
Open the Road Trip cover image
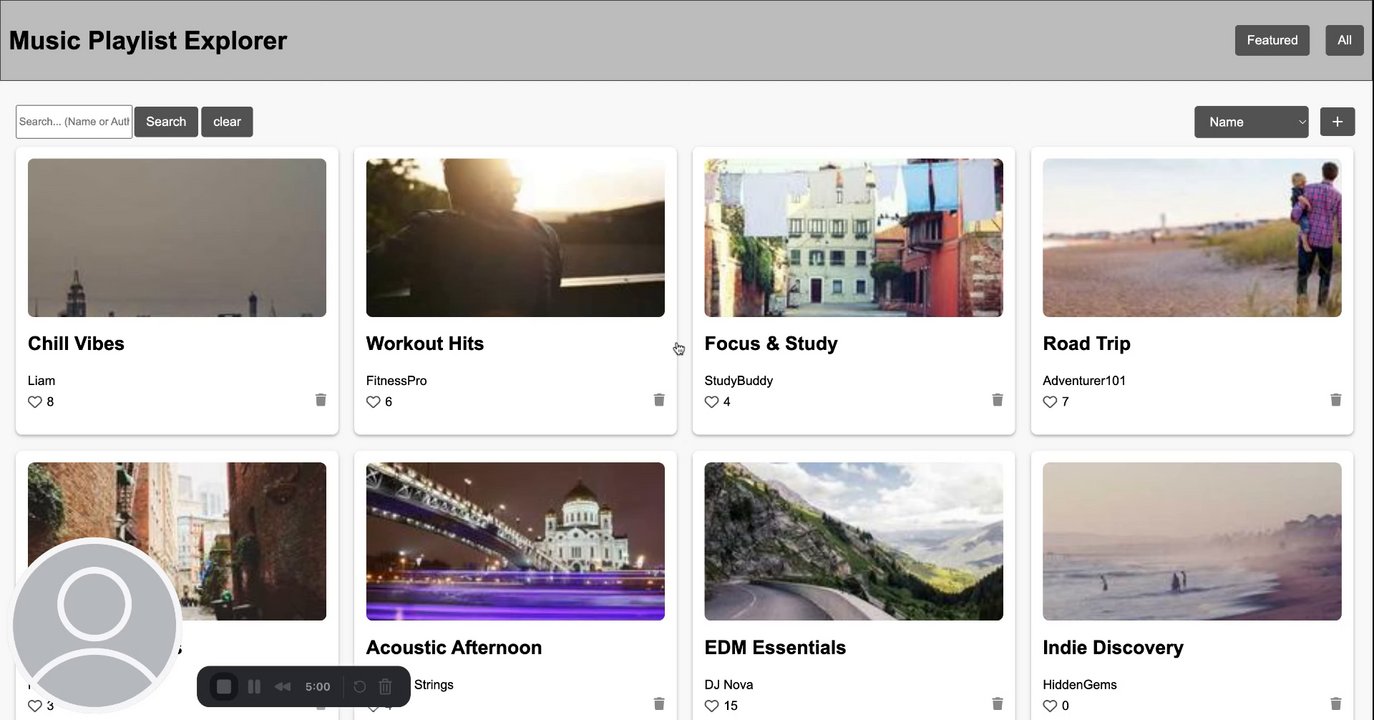click(1192, 238)
